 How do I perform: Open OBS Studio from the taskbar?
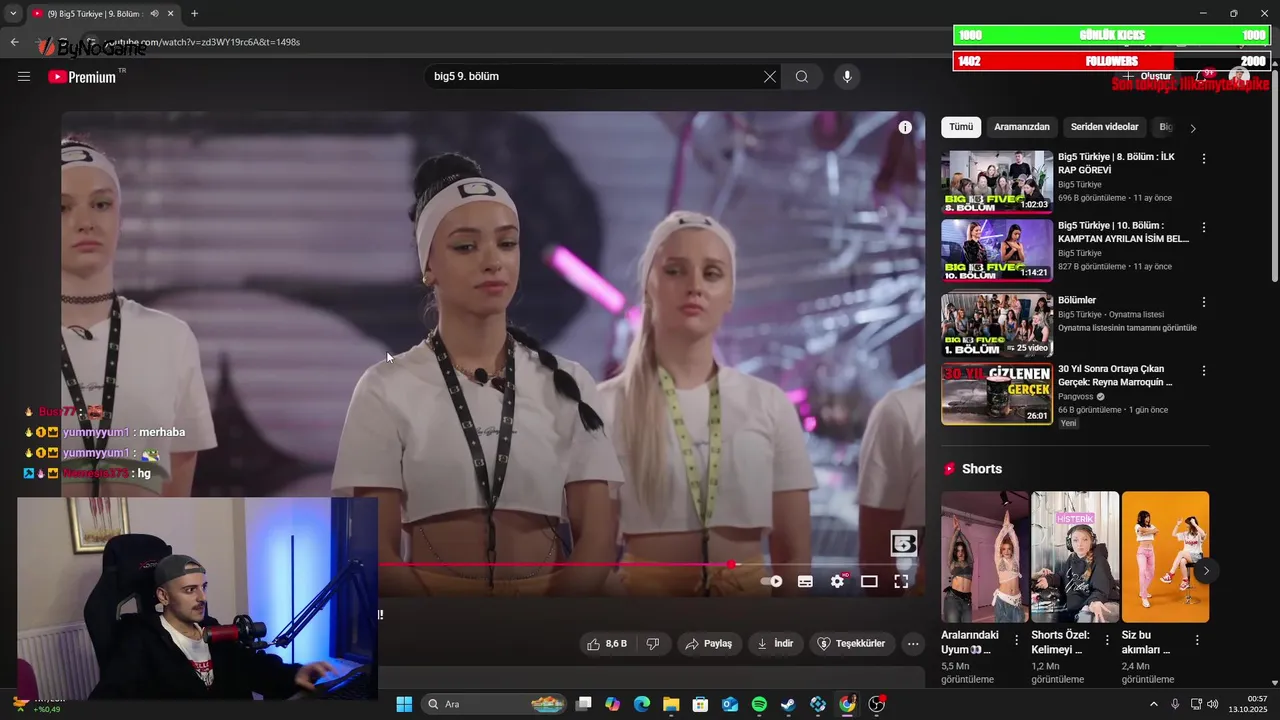pos(877,704)
